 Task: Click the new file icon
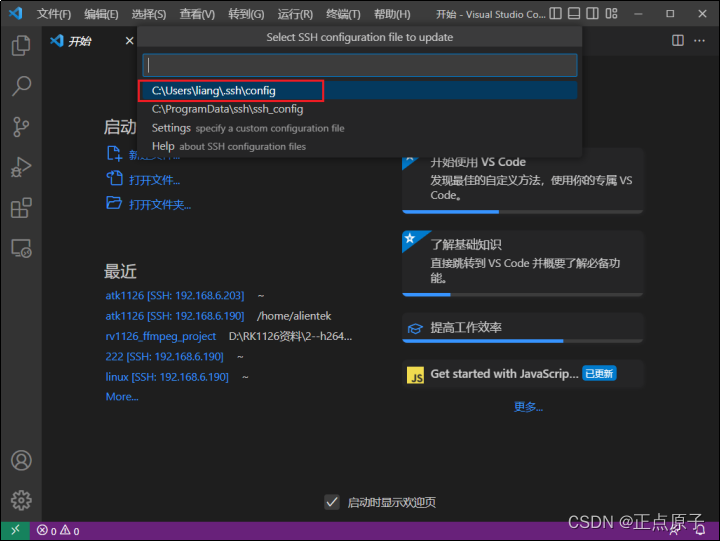114,154
